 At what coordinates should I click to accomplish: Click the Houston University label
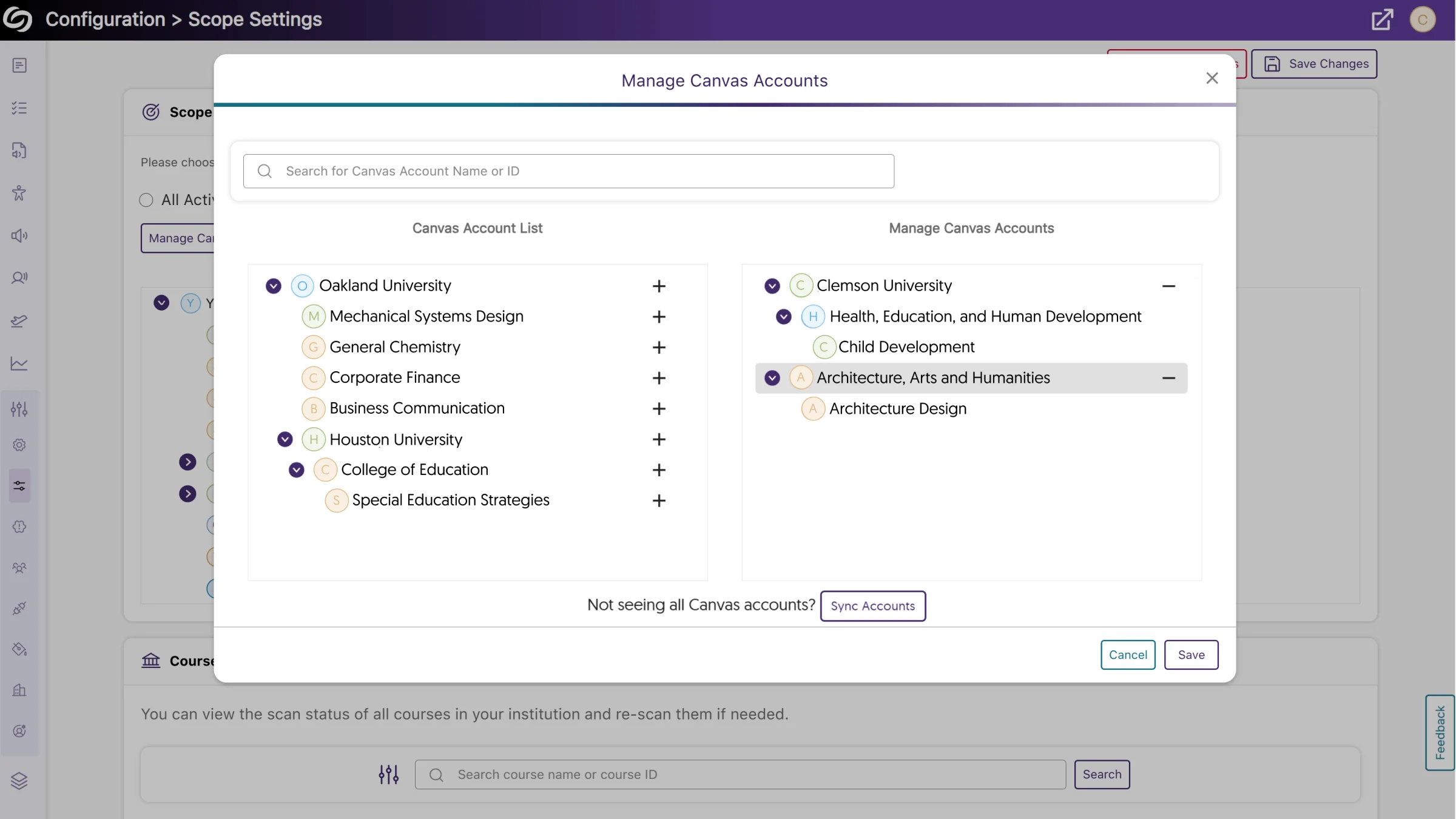pos(396,439)
